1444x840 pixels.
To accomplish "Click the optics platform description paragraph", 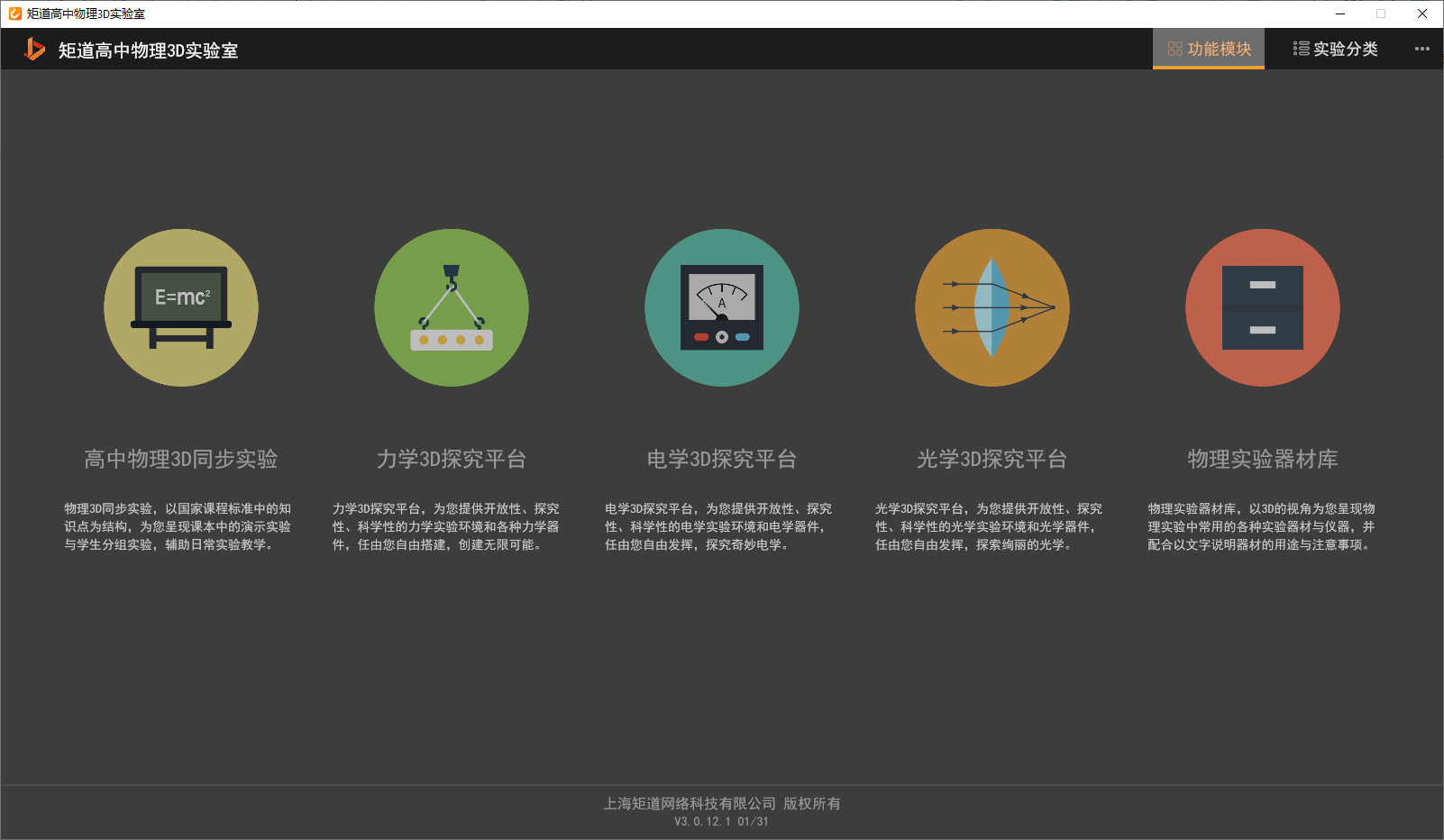I will tap(989, 527).
